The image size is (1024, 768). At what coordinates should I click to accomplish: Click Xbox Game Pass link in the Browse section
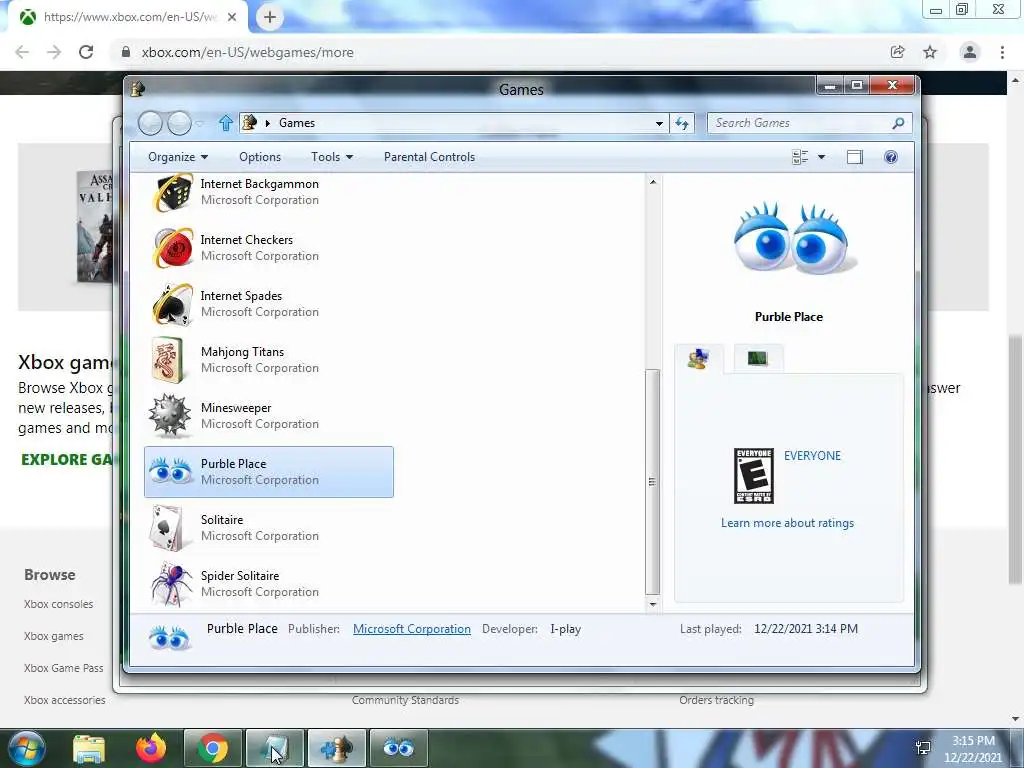point(63,668)
